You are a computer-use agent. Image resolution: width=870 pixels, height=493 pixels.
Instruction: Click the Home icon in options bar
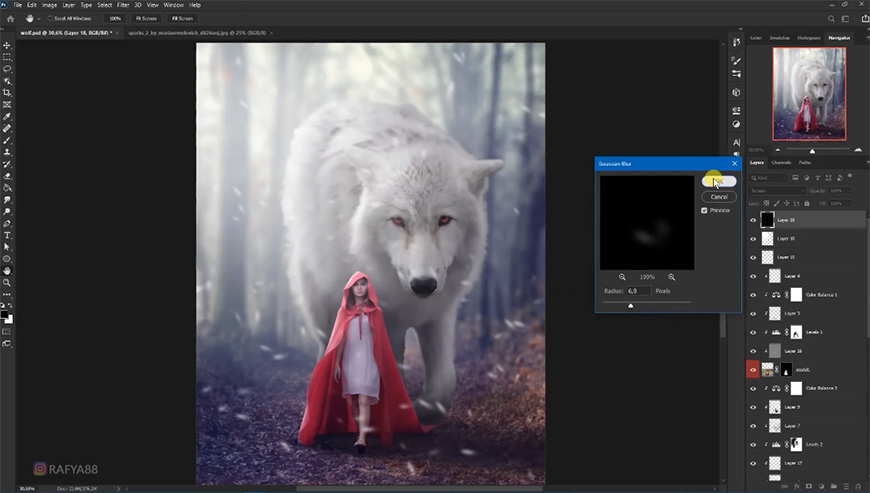[10, 18]
